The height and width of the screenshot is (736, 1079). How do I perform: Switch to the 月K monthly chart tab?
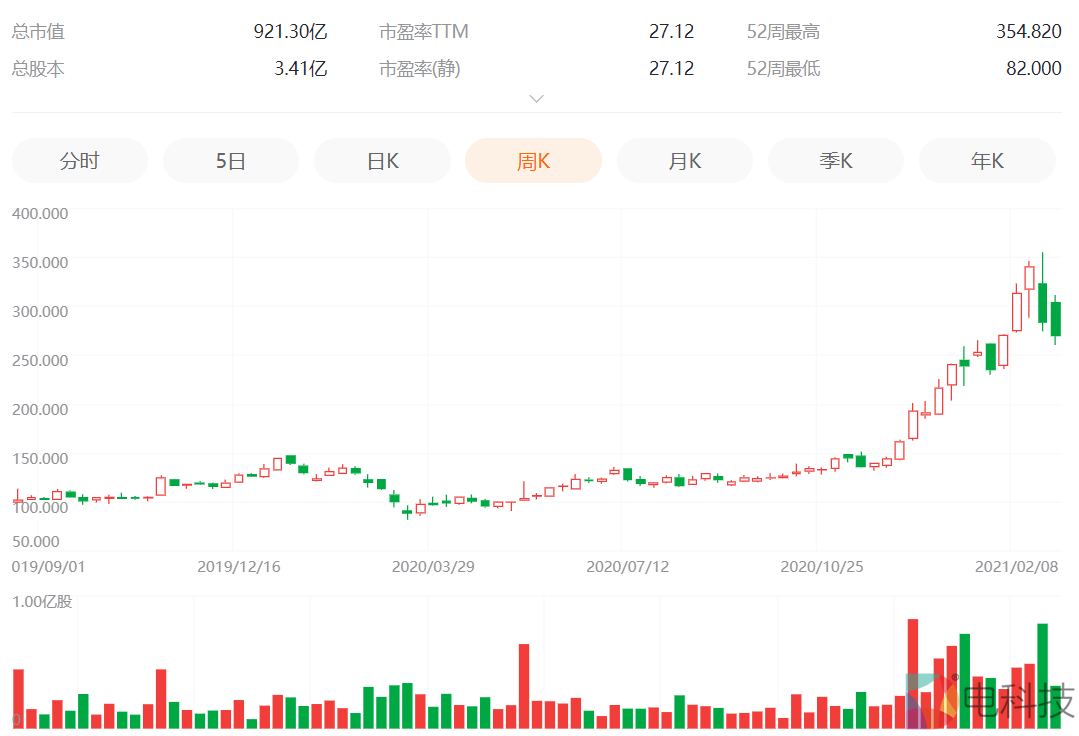click(684, 161)
